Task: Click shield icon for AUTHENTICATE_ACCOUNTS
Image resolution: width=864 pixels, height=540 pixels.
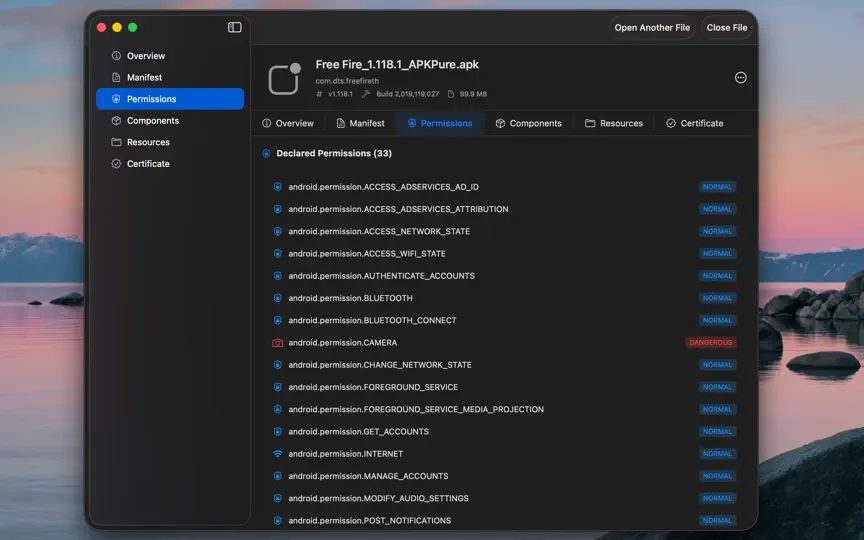Action: coord(278,276)
